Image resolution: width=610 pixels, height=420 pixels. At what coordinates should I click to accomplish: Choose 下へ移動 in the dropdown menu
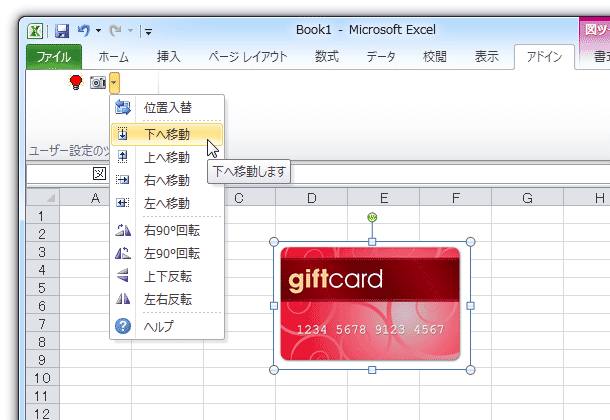point(167,135)
